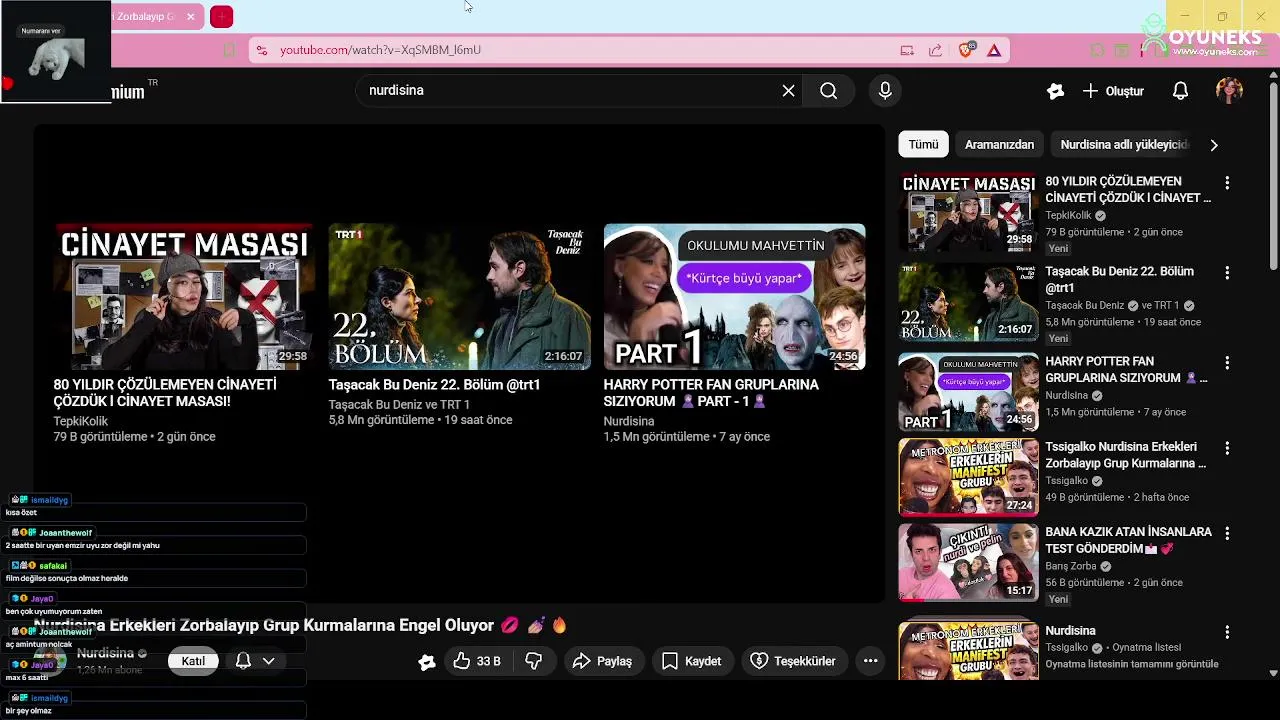Clear the search text with the X icon

click(788, 91)
